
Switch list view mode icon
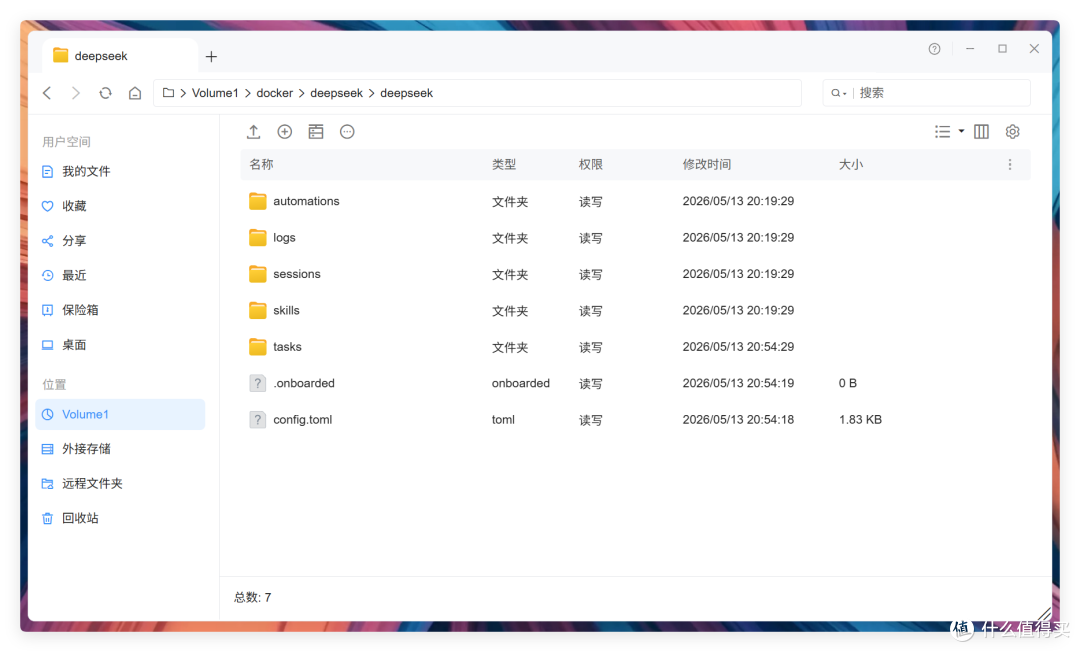[x=942, y=132]
